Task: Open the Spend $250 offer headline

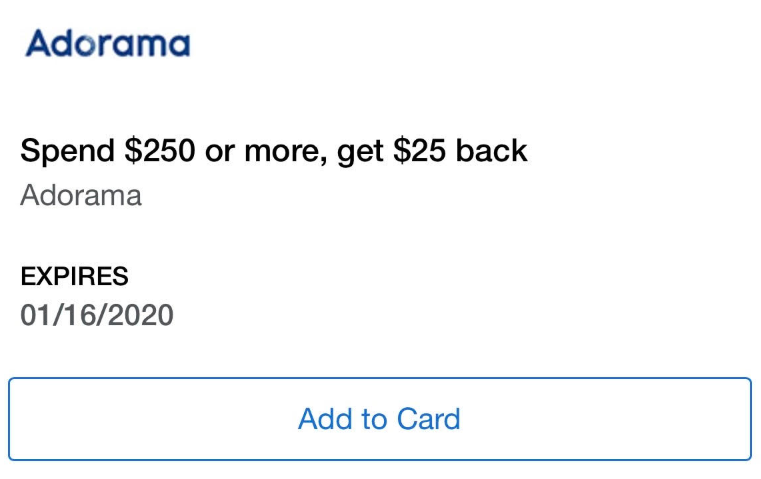Action: point(274,151)
